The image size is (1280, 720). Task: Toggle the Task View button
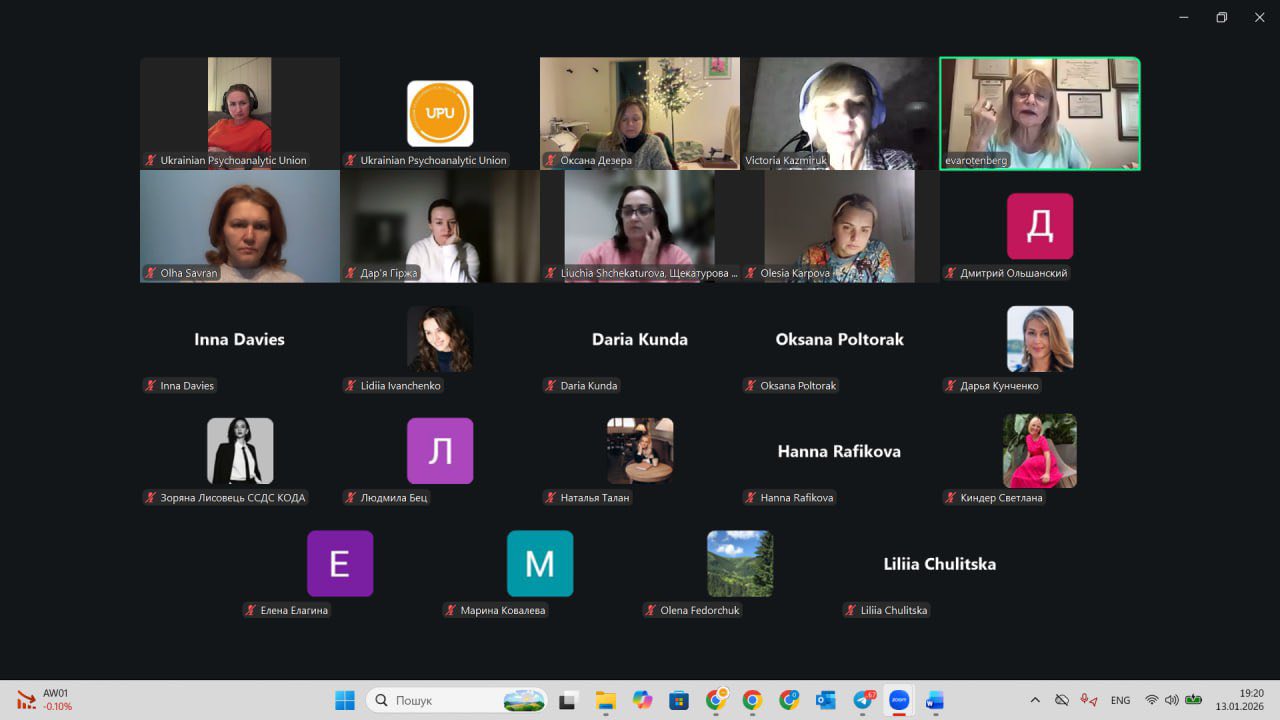tap(568, 700)
